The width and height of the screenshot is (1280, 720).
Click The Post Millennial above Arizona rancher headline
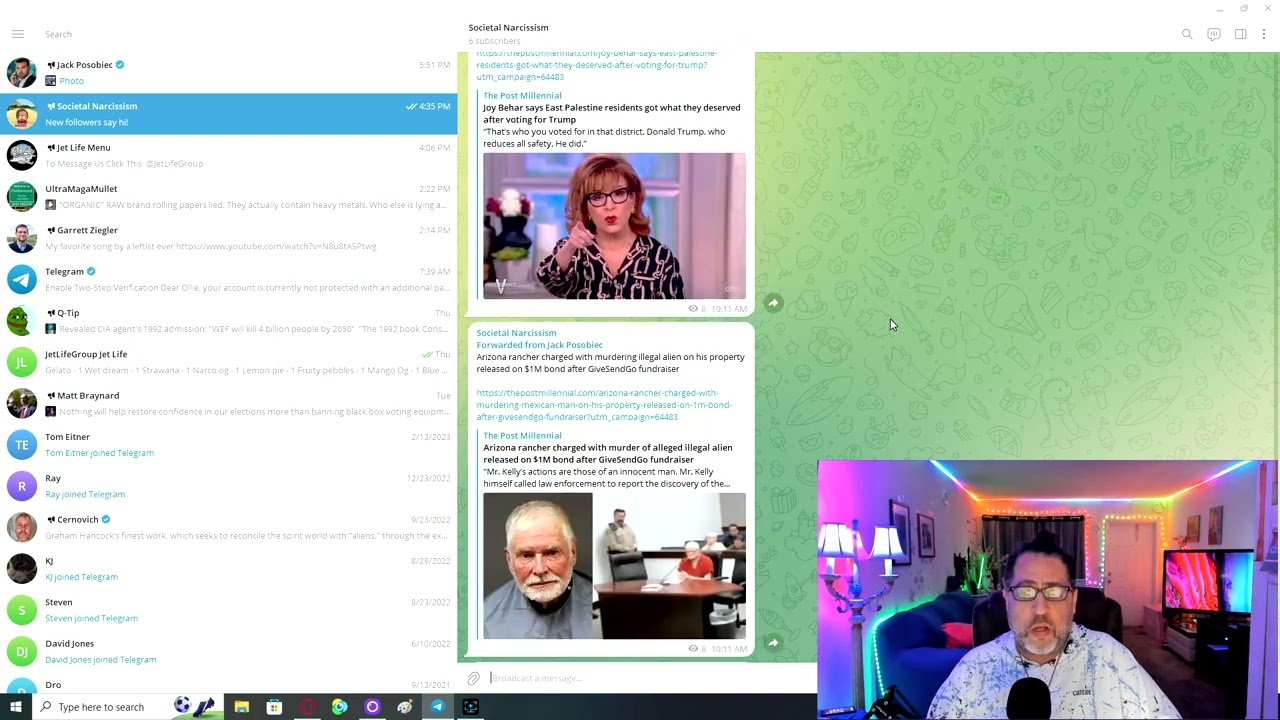522,436
